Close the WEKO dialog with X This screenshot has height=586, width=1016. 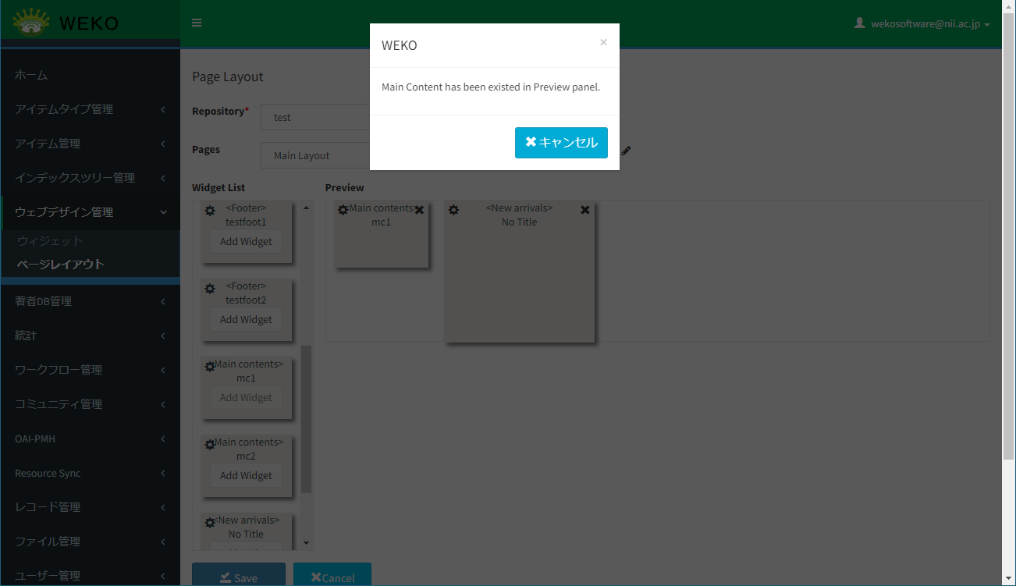tap(603, 42)
